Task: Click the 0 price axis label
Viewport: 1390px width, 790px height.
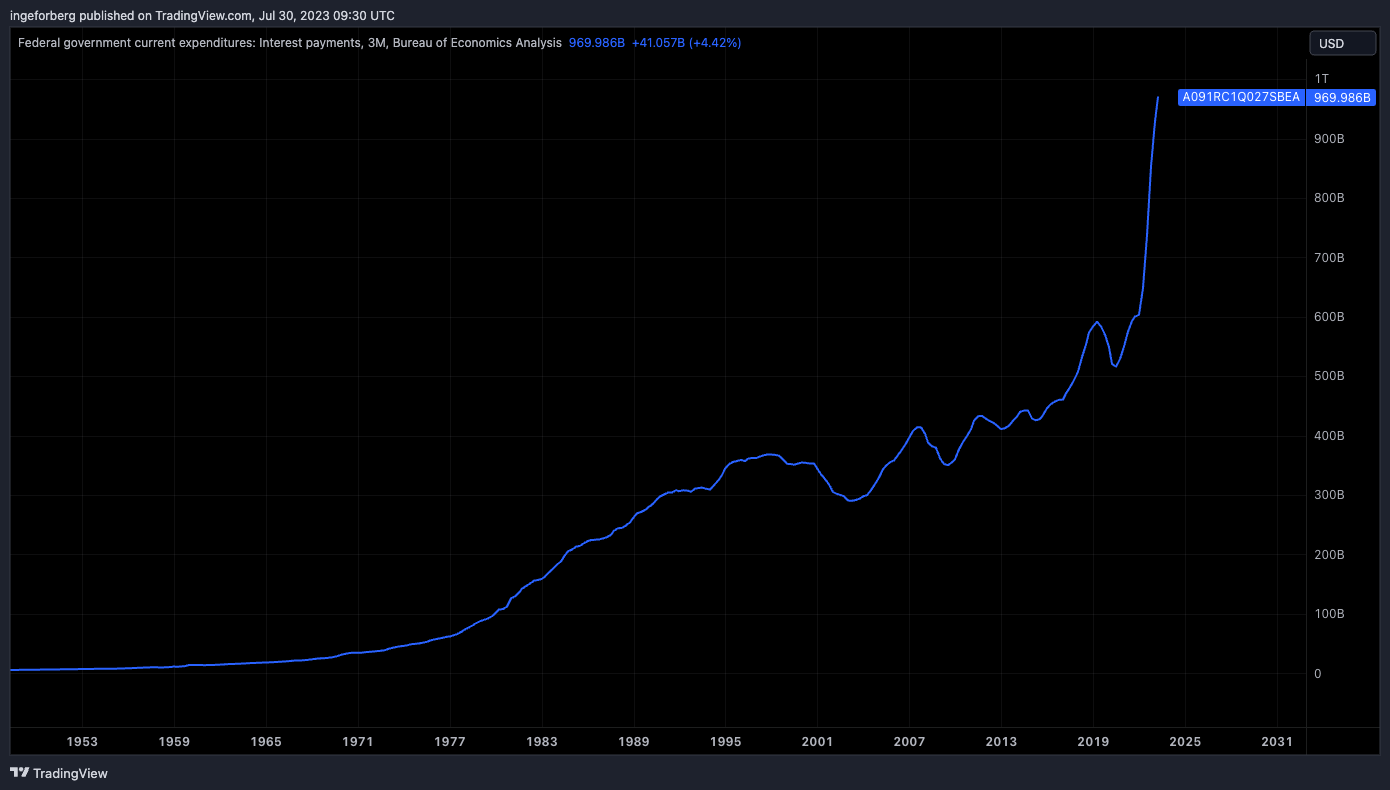Action: tap(1318, 674)
